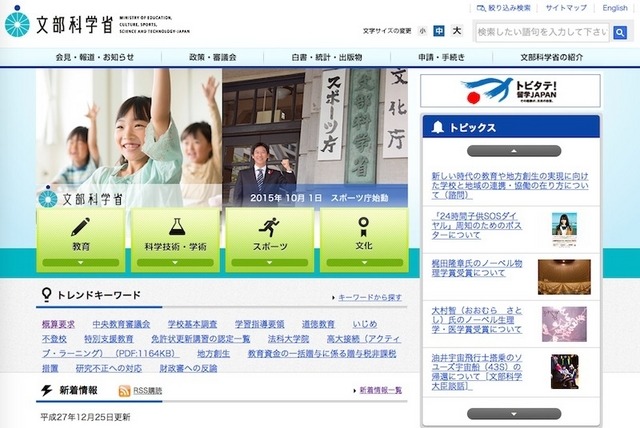Expand the 教育 tile dropdown arrow
Image resolution: width=640 pixels, height=428 pixels.
[x=80, y=263]
